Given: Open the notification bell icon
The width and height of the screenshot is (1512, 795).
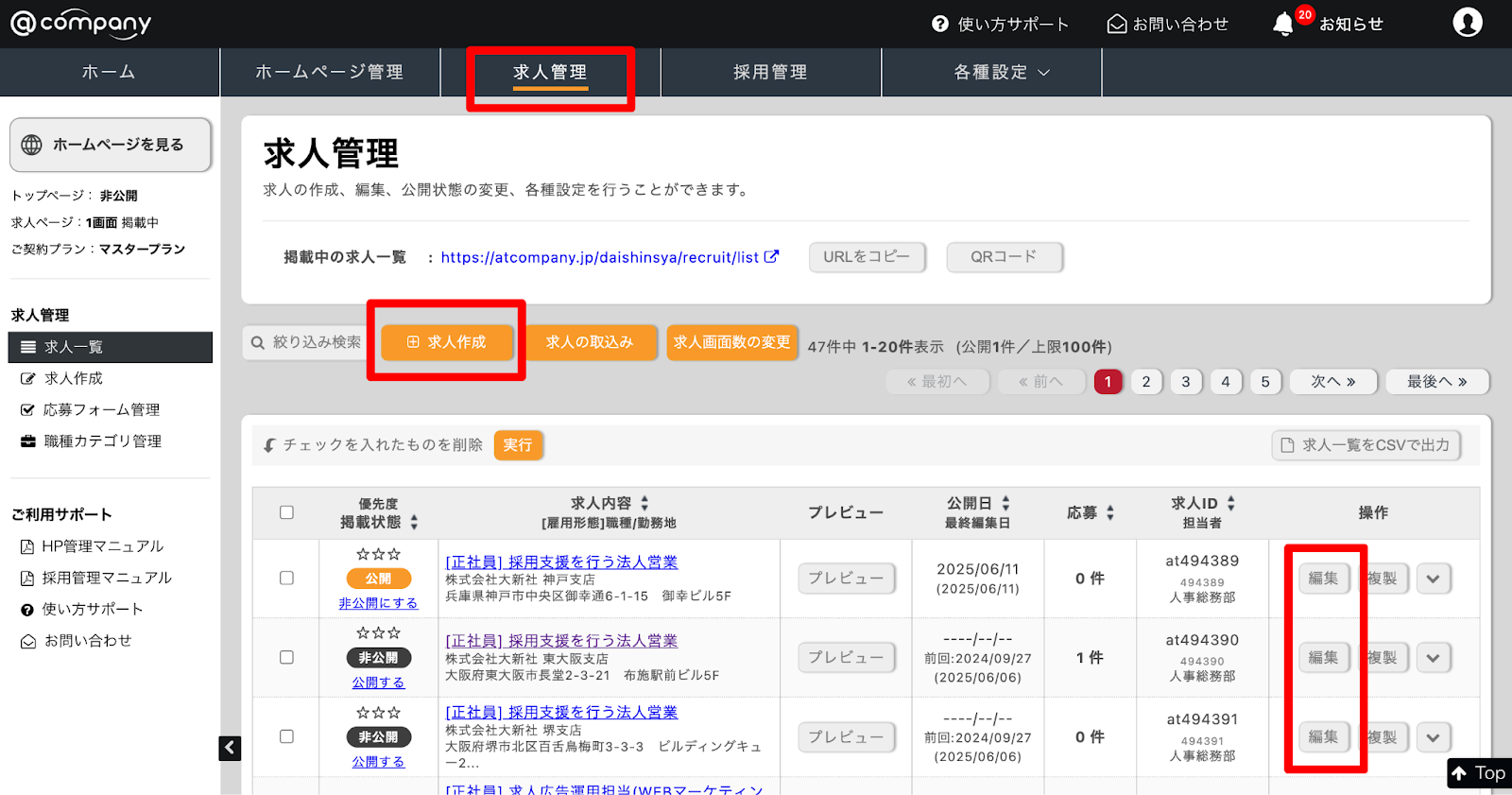Looking at the screenshot, I should [1282, 25].
